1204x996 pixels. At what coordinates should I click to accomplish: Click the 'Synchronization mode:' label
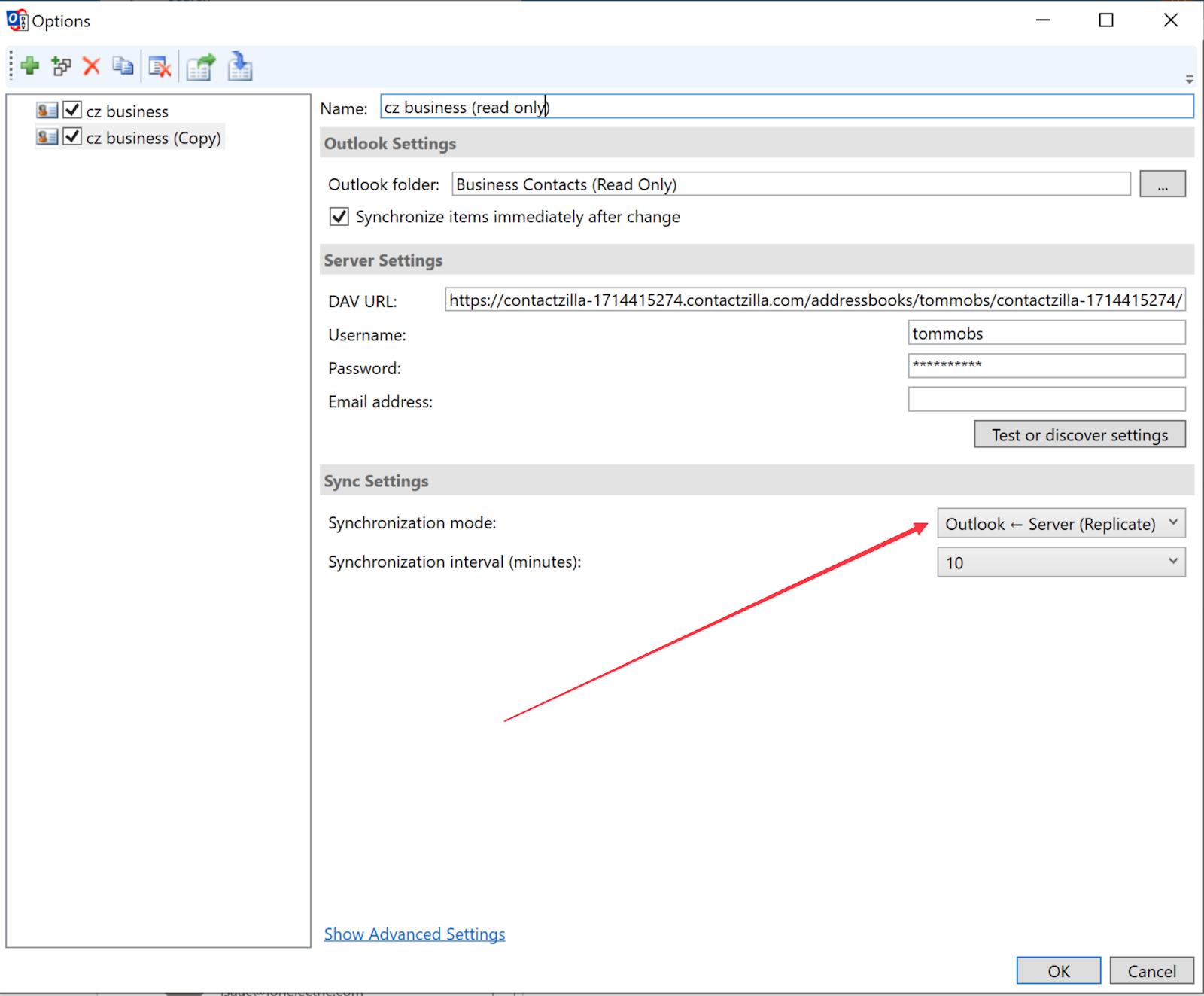coord(412,523)
